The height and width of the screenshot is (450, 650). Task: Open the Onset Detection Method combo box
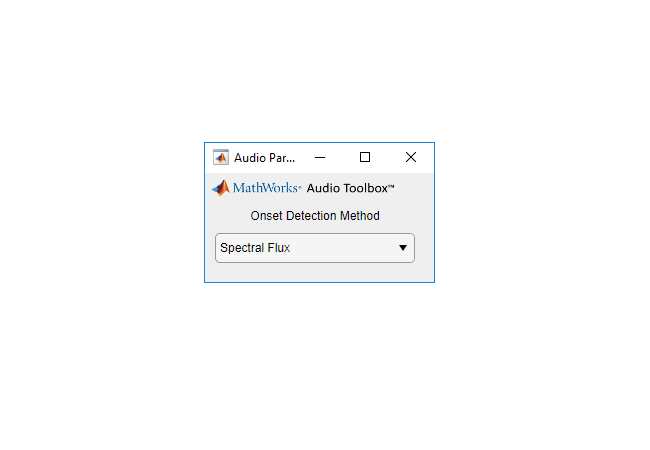(315, 248)
